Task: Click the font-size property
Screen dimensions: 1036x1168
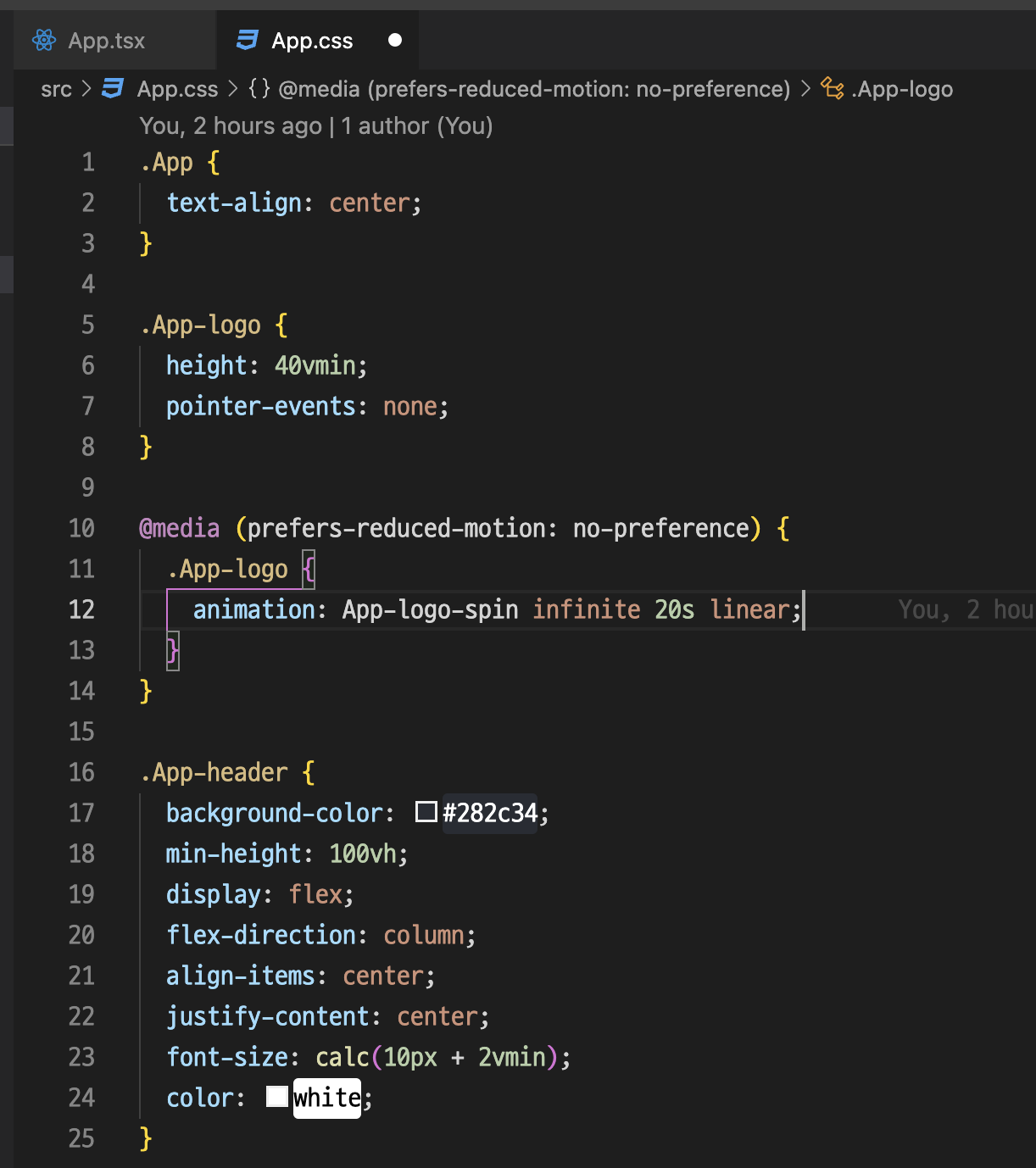Action: 227,1057
